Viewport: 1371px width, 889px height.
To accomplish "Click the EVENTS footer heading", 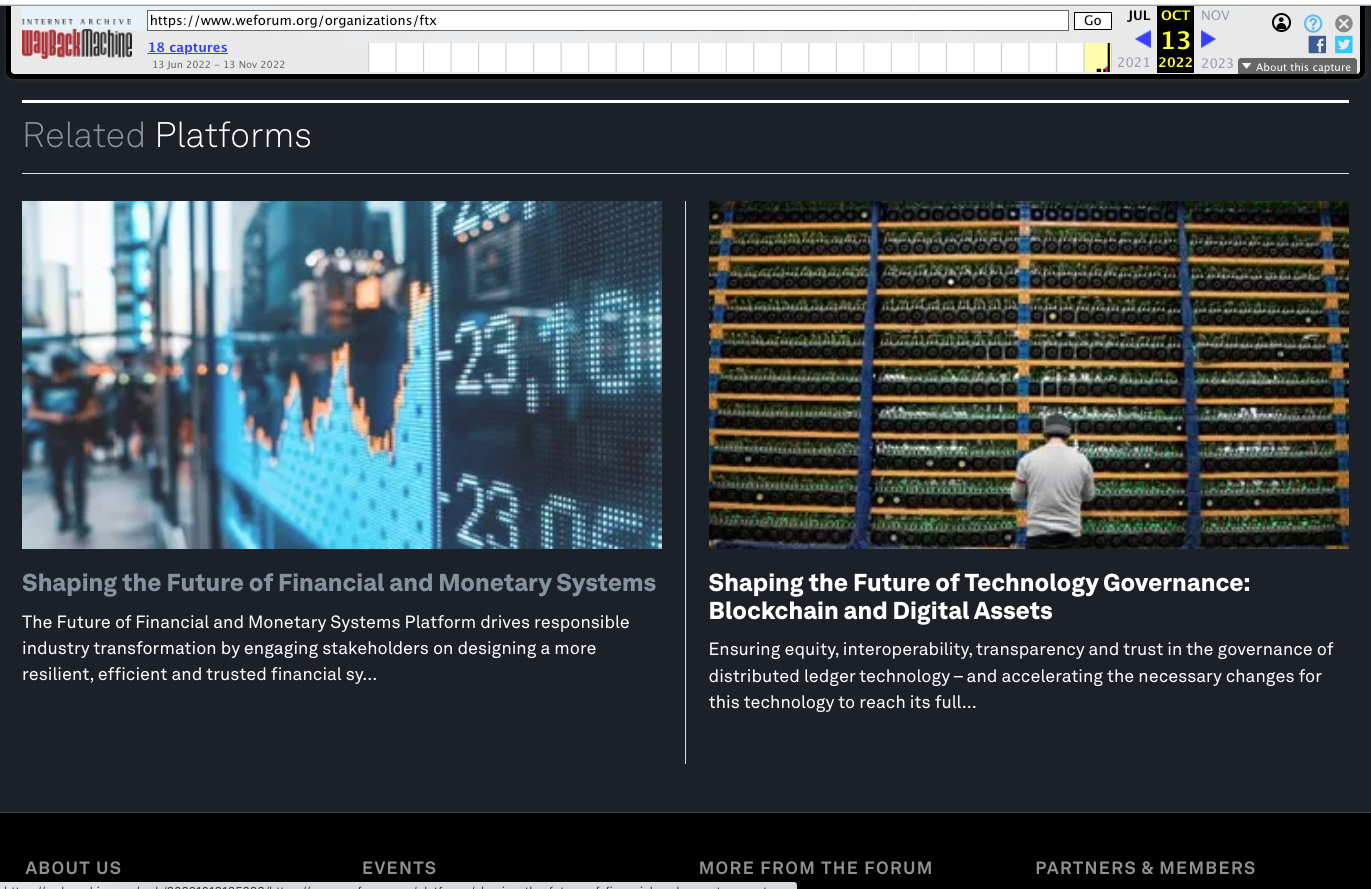I will [x=399, y=868].
